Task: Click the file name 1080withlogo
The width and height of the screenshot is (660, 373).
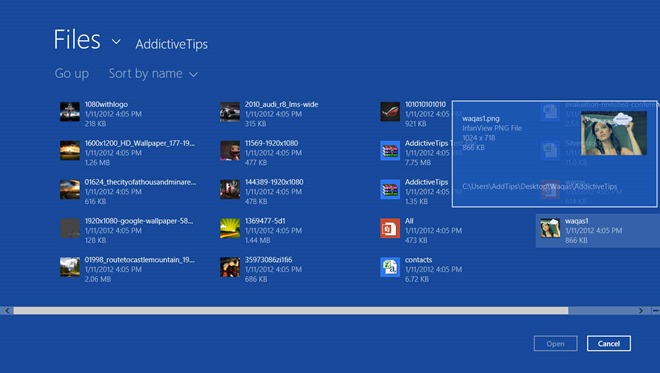Action: 106,104
